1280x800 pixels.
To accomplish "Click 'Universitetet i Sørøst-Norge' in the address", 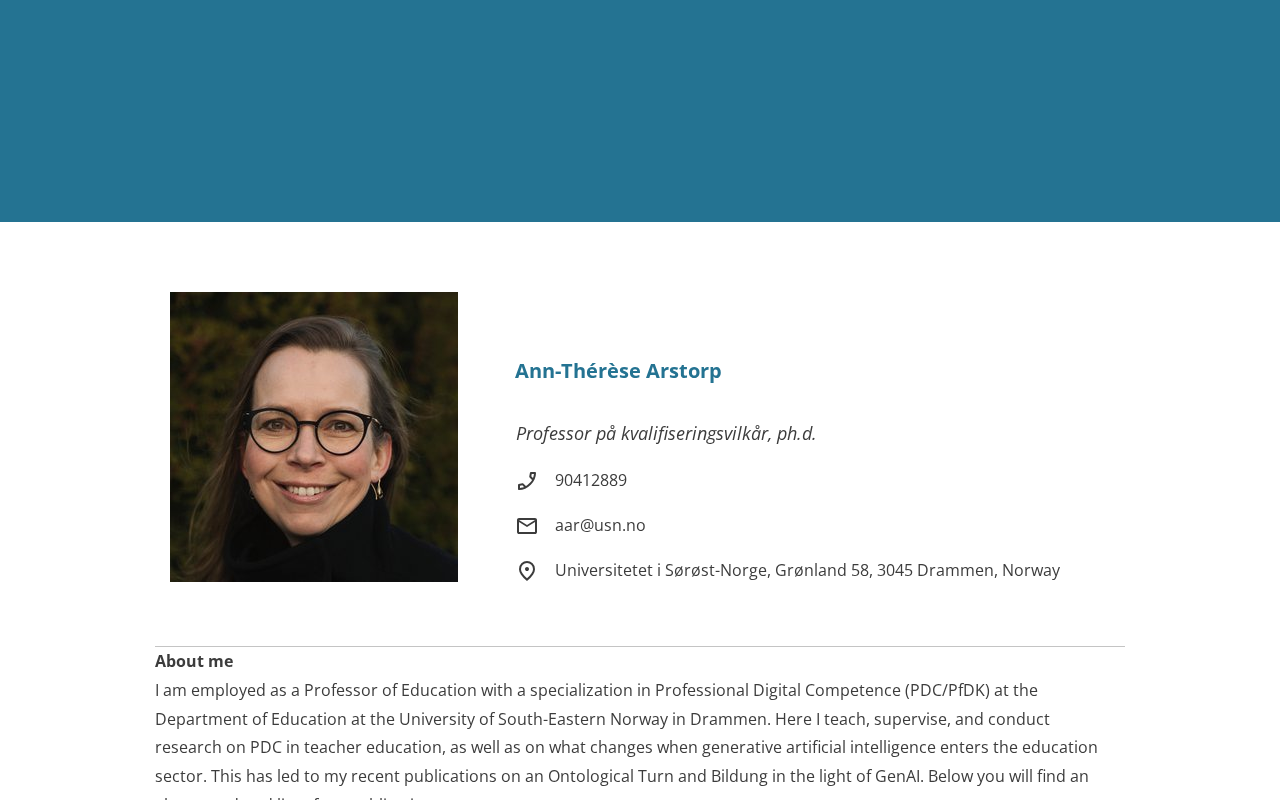I will pos(661,571).
